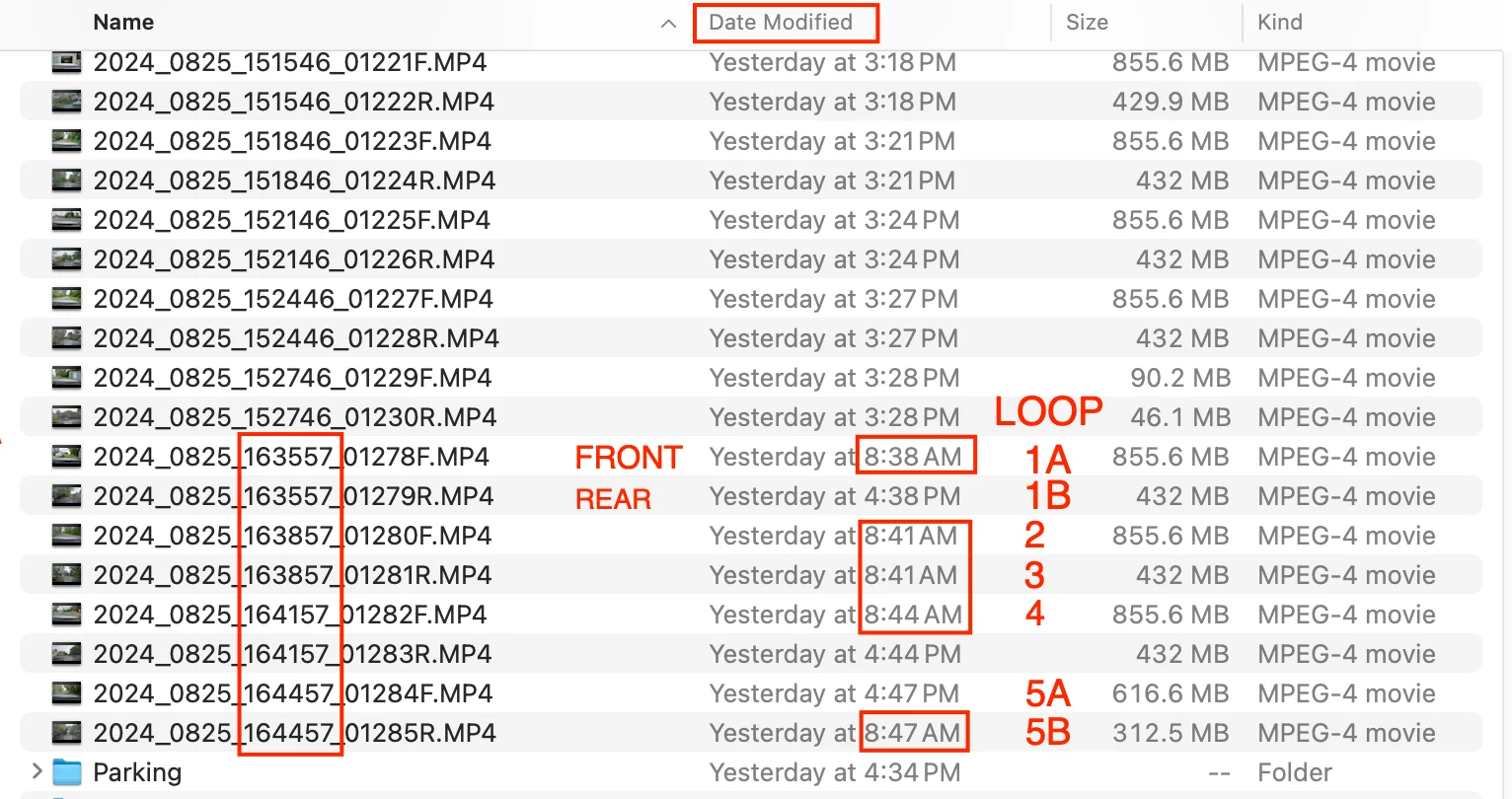Image resolution: width=1512 pixels, height=799 pixels.
Task: Click the thumbnail for the 01281R rear clip
Action: [65, 575]
